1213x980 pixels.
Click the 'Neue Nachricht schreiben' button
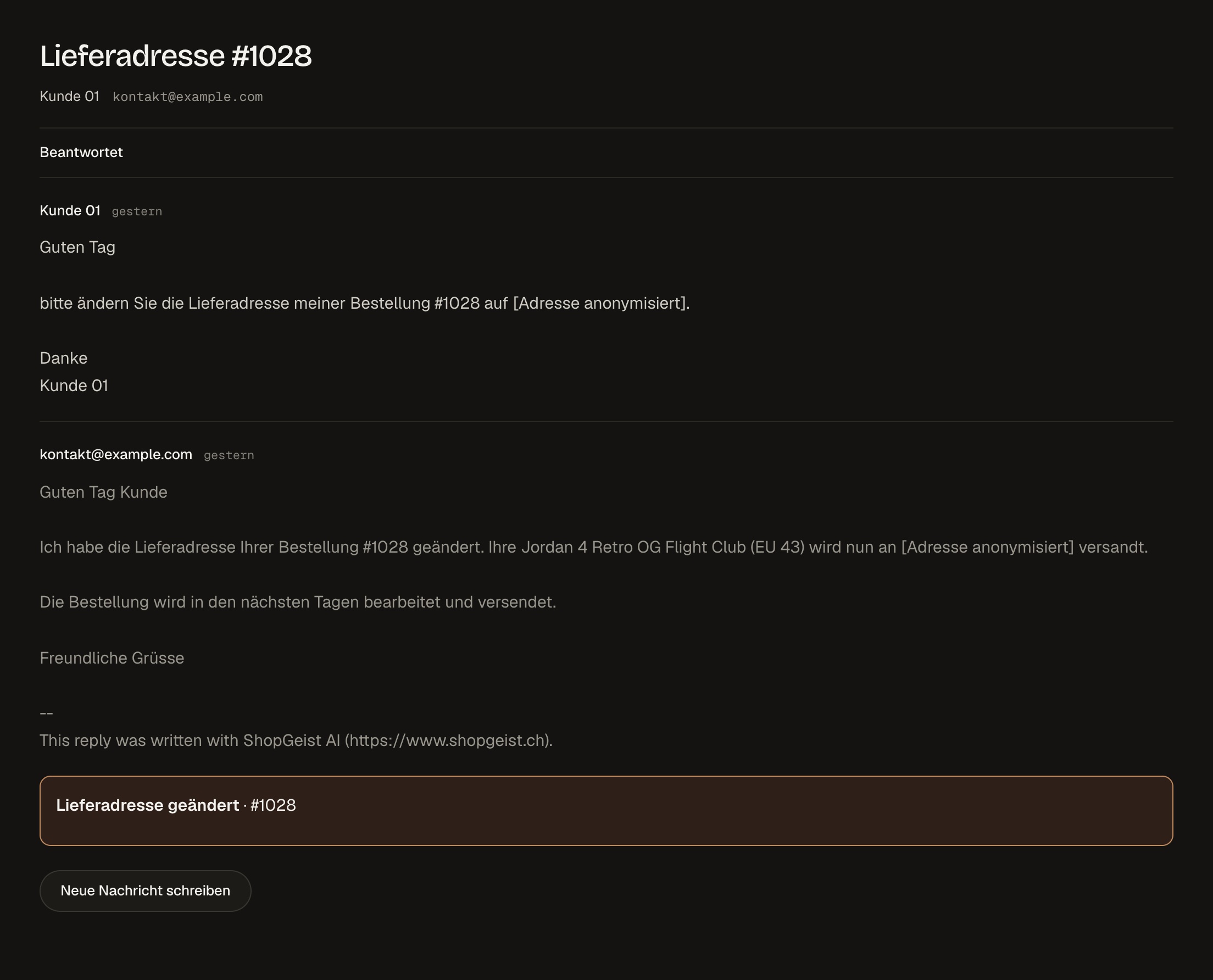click(145, 890)
